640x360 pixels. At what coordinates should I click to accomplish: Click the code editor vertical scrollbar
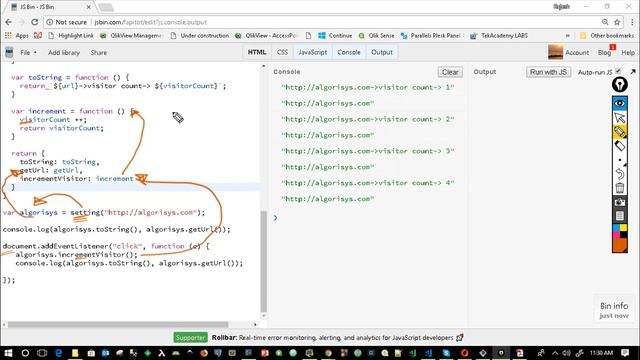point(264,262)
